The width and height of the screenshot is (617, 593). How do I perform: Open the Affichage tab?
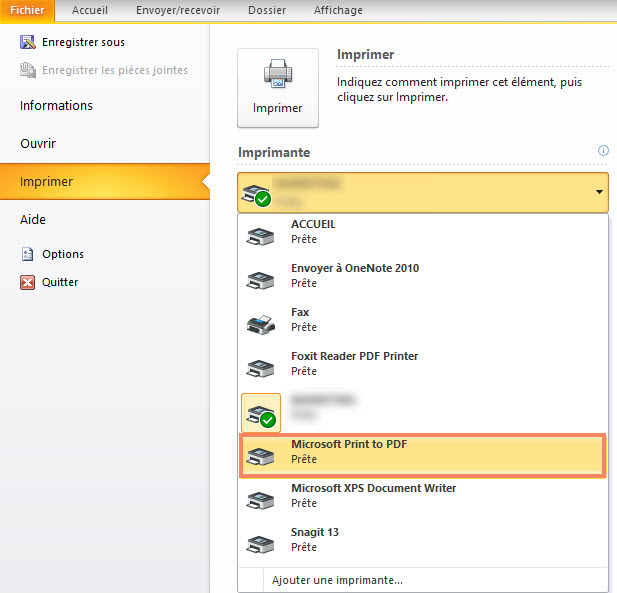point(338,10)
